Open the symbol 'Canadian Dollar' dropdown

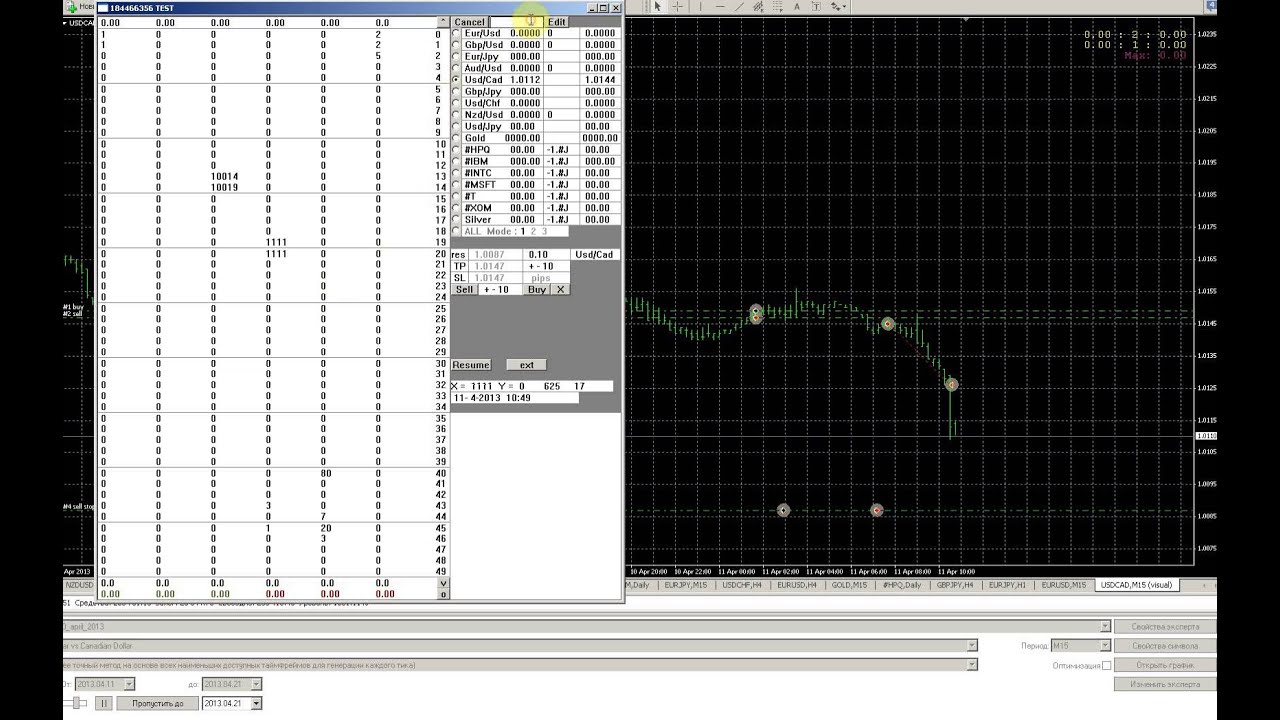972,646
